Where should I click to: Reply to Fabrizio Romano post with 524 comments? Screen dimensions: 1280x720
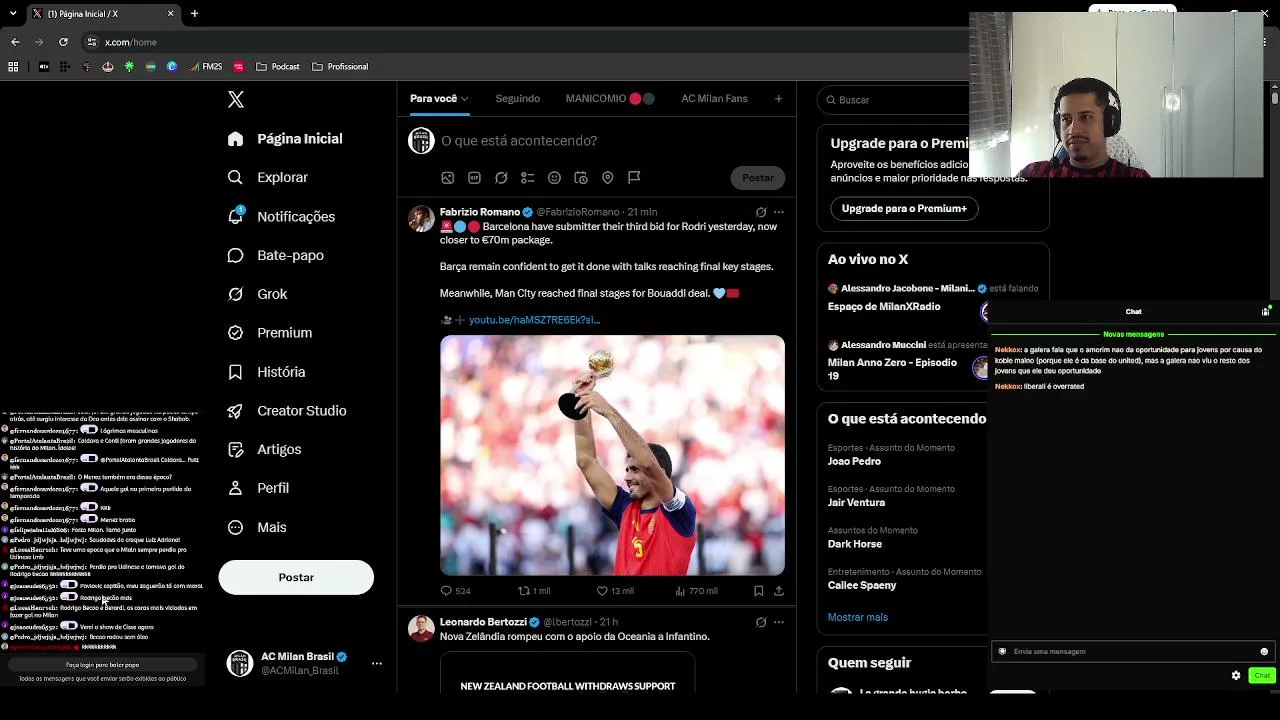coord(455,591)
